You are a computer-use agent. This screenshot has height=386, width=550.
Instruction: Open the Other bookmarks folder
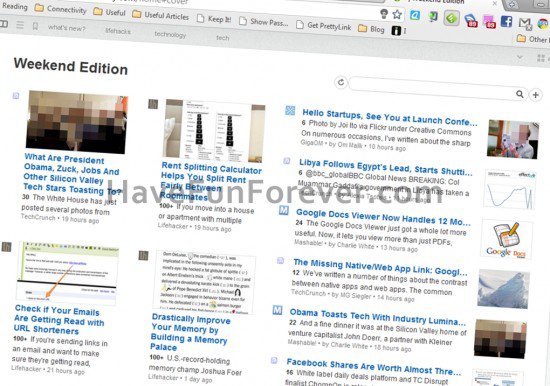tap(532, 39)
